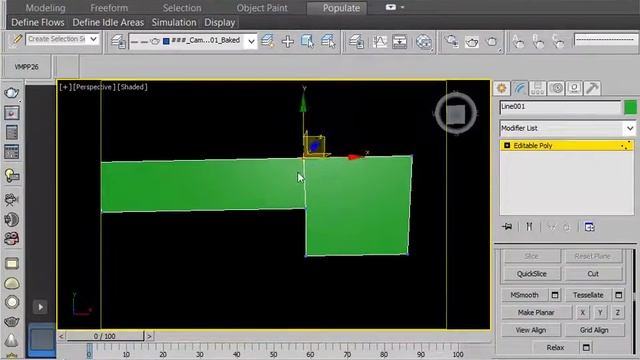Click the Manage Layers icon
The width and height of the screenshot is (640, 360).
pyautogui.click(x=118, y=41)
